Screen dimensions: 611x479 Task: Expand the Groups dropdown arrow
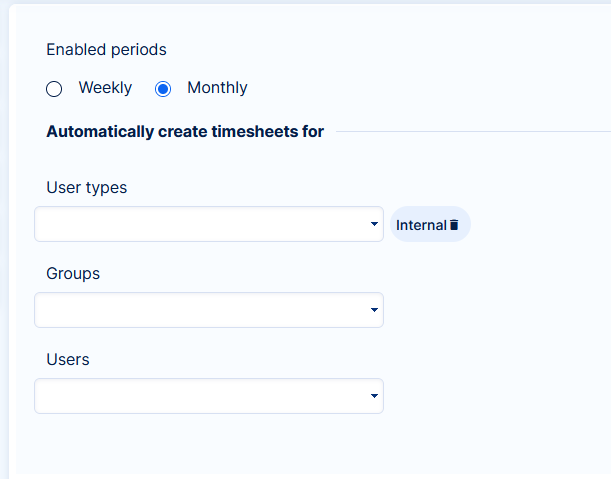click(374, 310)
